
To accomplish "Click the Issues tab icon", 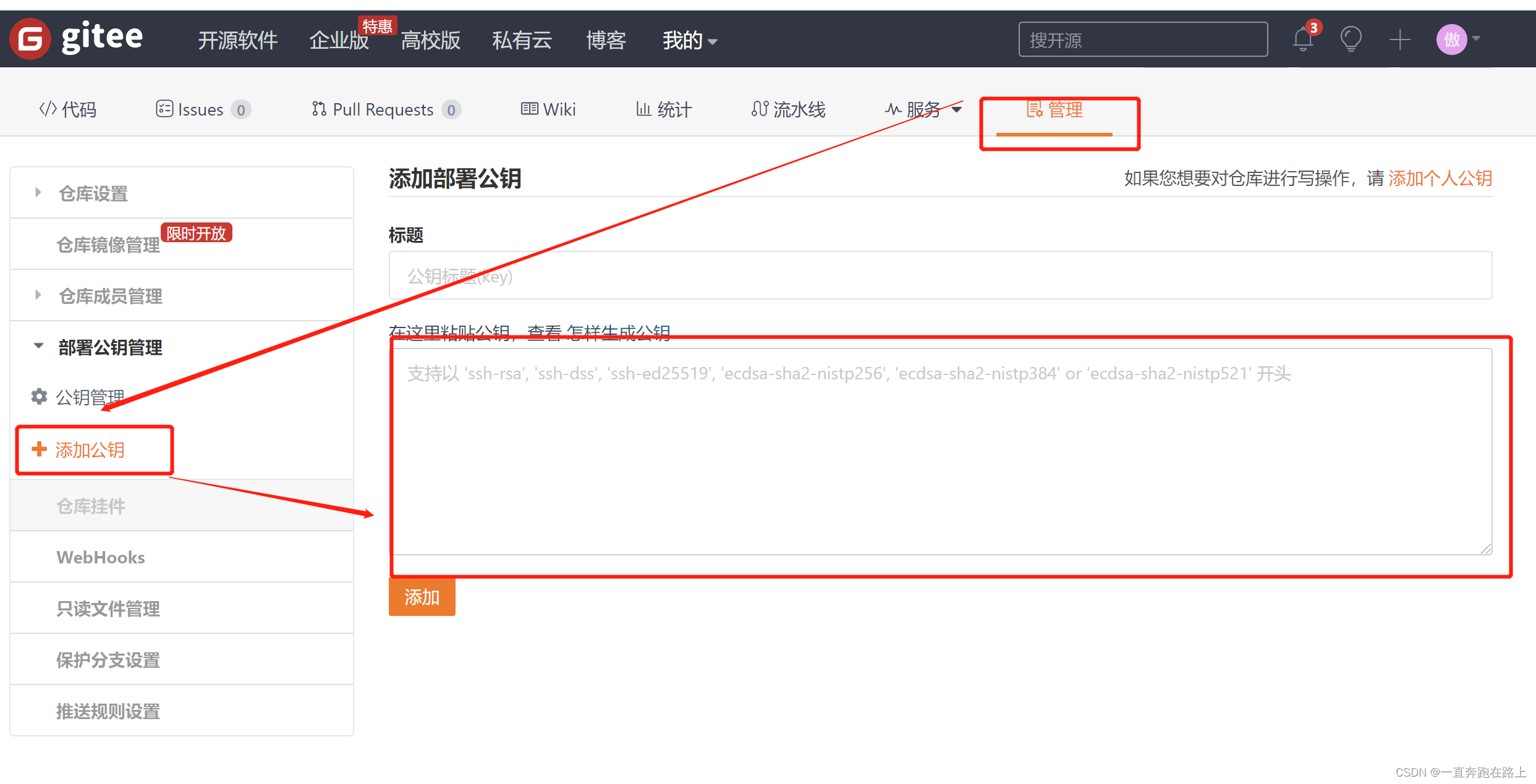I will [x=164, y=109].
